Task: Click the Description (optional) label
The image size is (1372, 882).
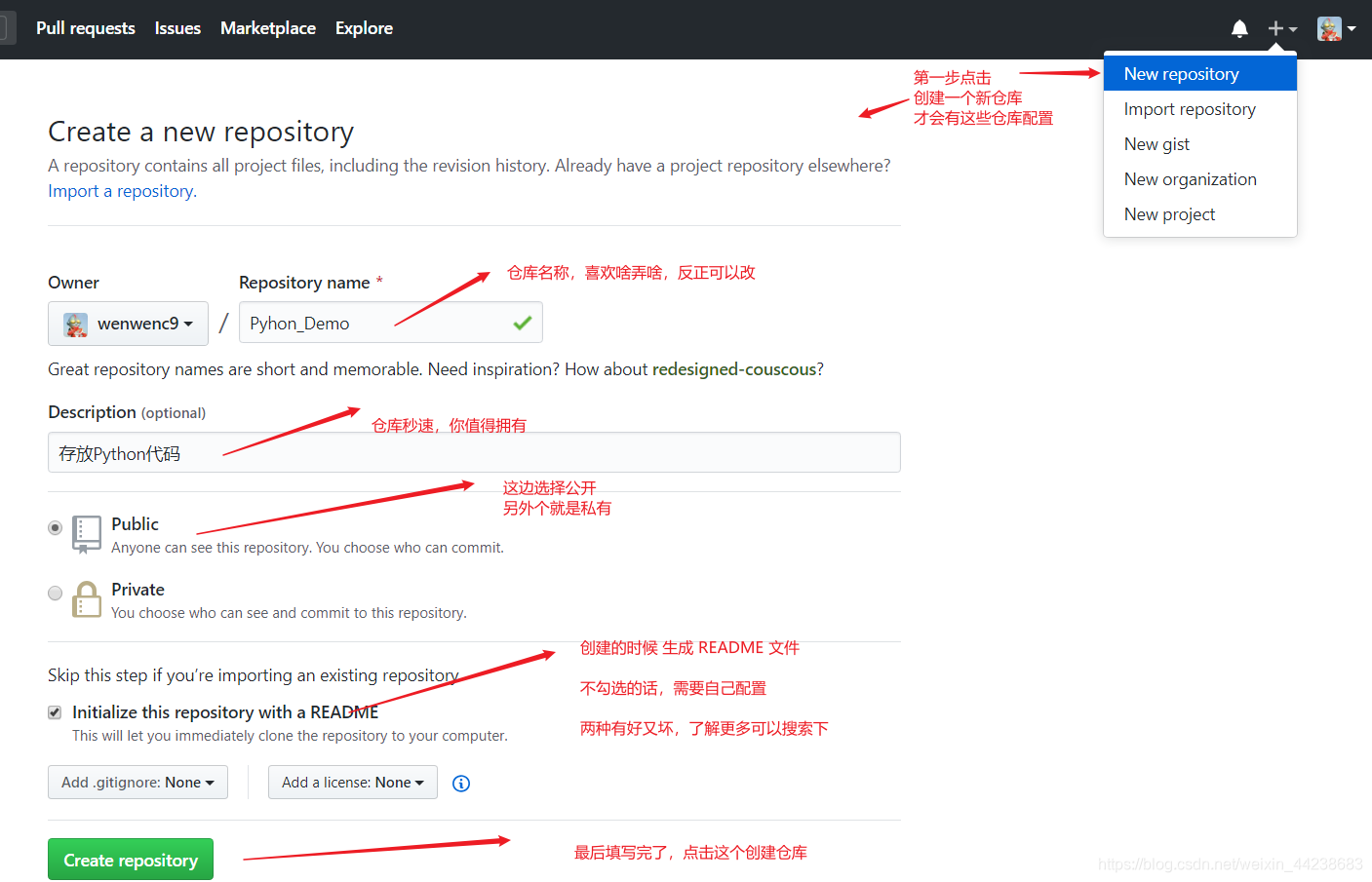Action: coord(127,412)
